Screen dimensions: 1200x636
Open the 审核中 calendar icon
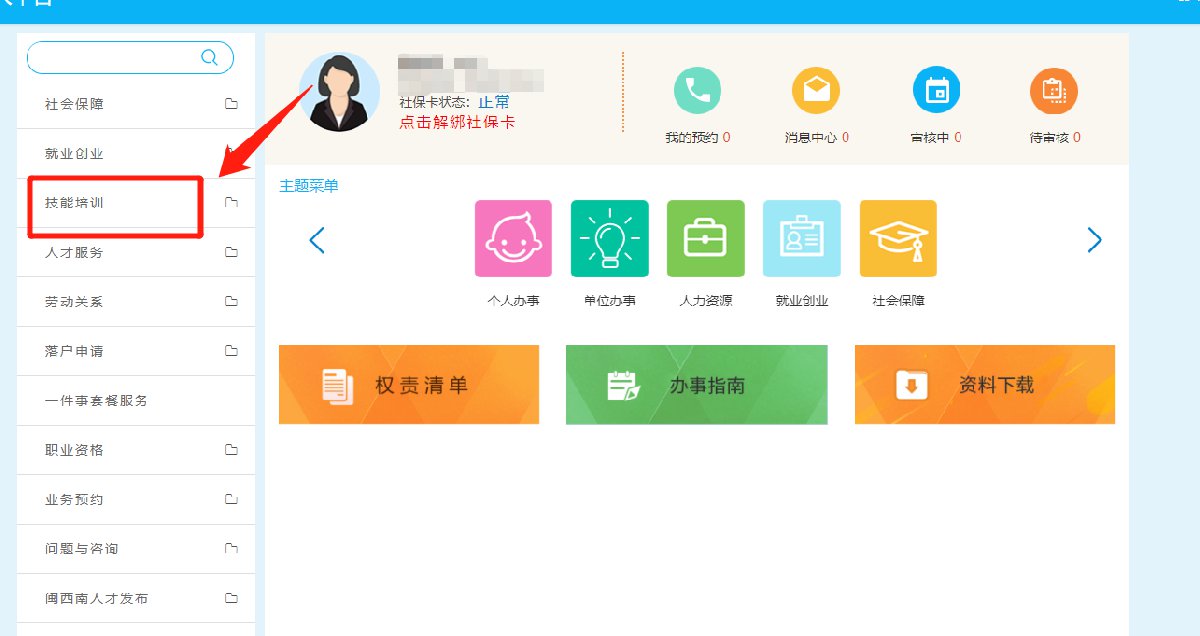(936, 90)
